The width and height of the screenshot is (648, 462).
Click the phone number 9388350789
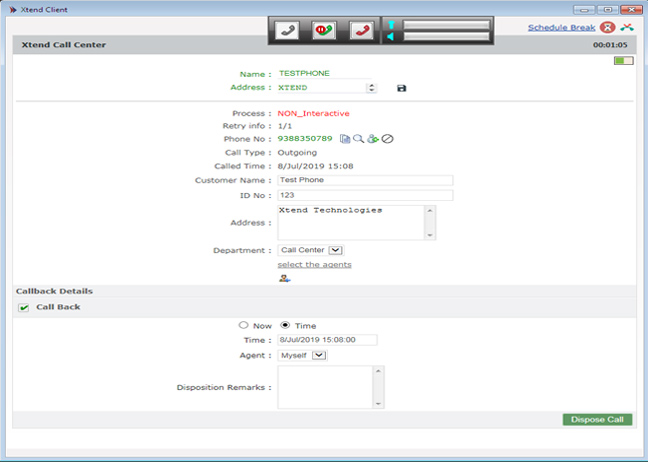(305, 138)
